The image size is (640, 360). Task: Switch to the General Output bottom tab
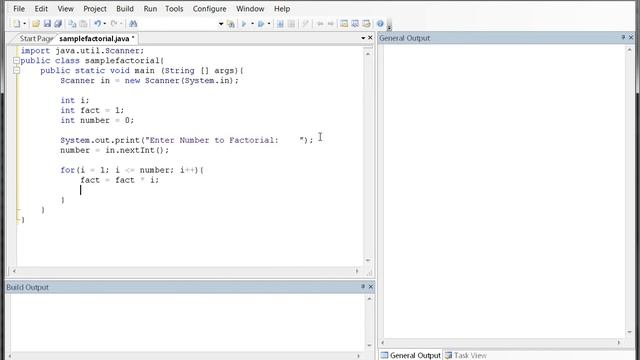411,355
